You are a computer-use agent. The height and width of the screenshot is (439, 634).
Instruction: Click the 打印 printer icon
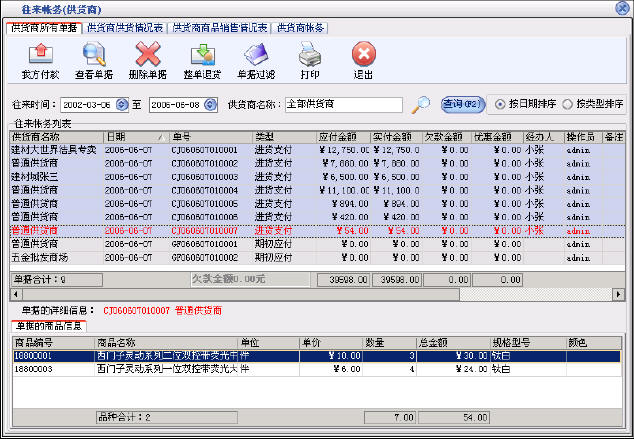coord(310,54)
